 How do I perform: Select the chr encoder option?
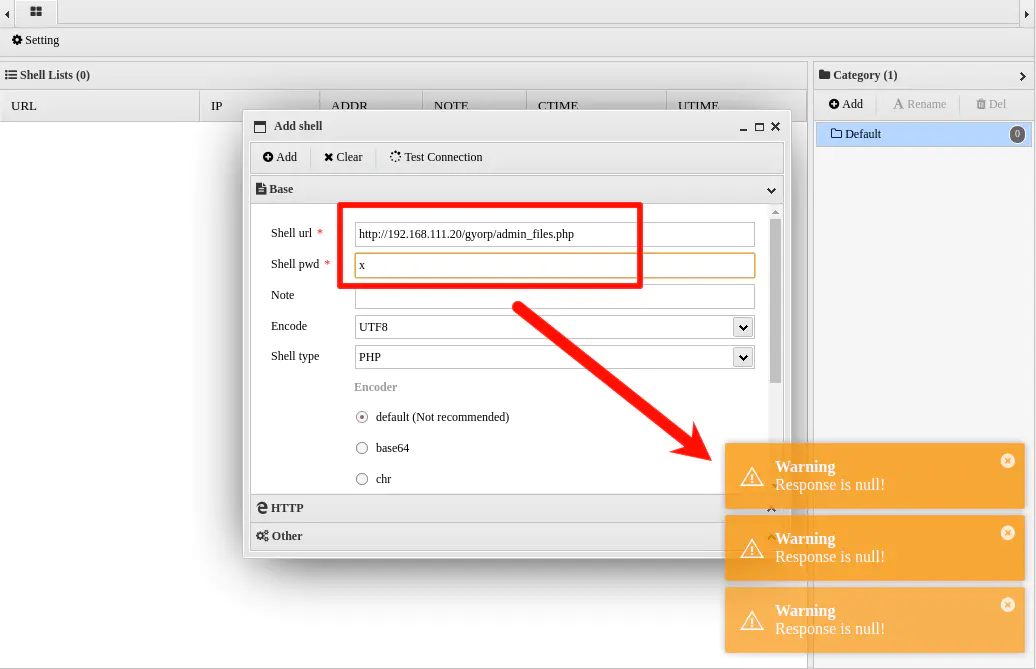(362, 479)
